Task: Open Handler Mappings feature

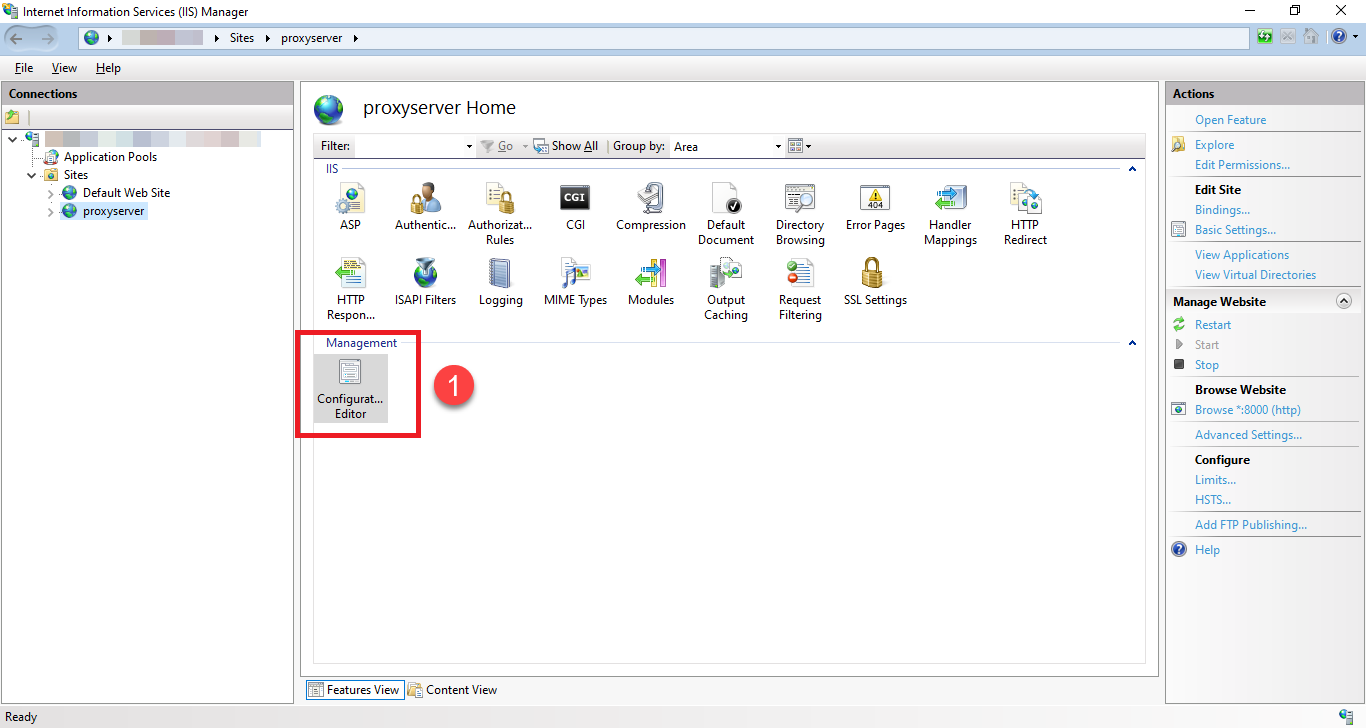Action: tap(950, 214)
